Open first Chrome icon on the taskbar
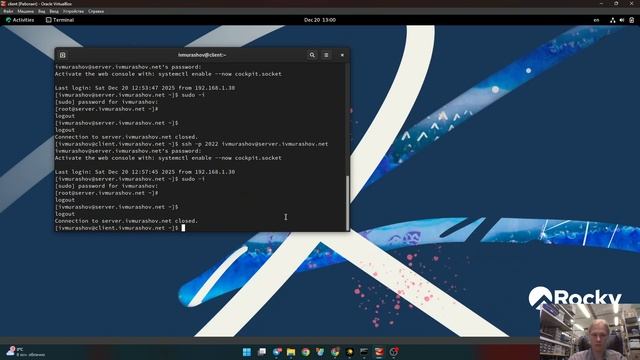Screen dimensions: 640x360 (305, 352)
